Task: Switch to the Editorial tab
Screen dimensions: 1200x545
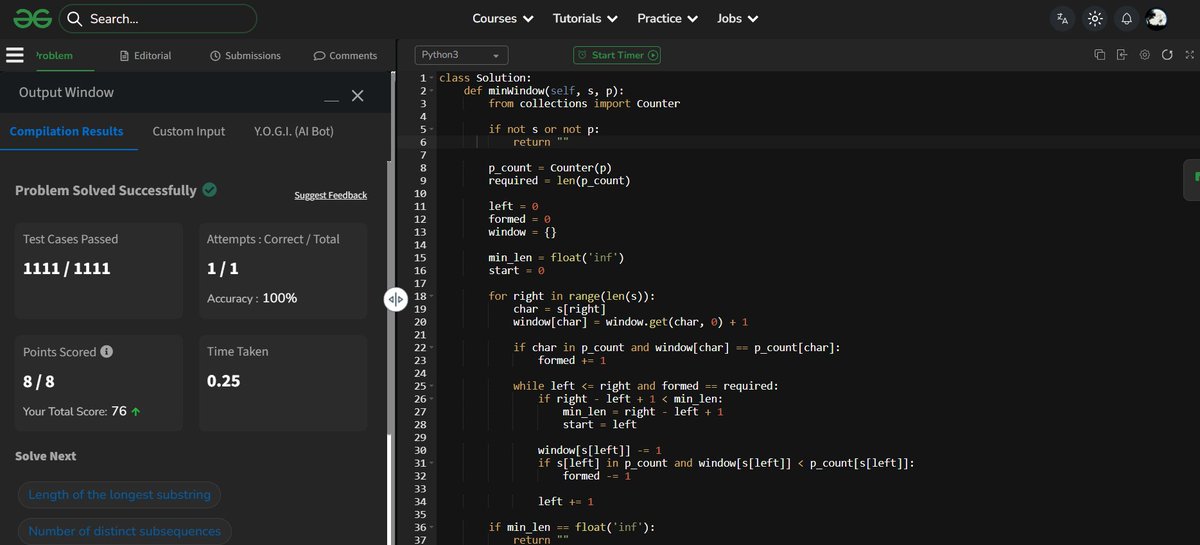Action: 145,56
